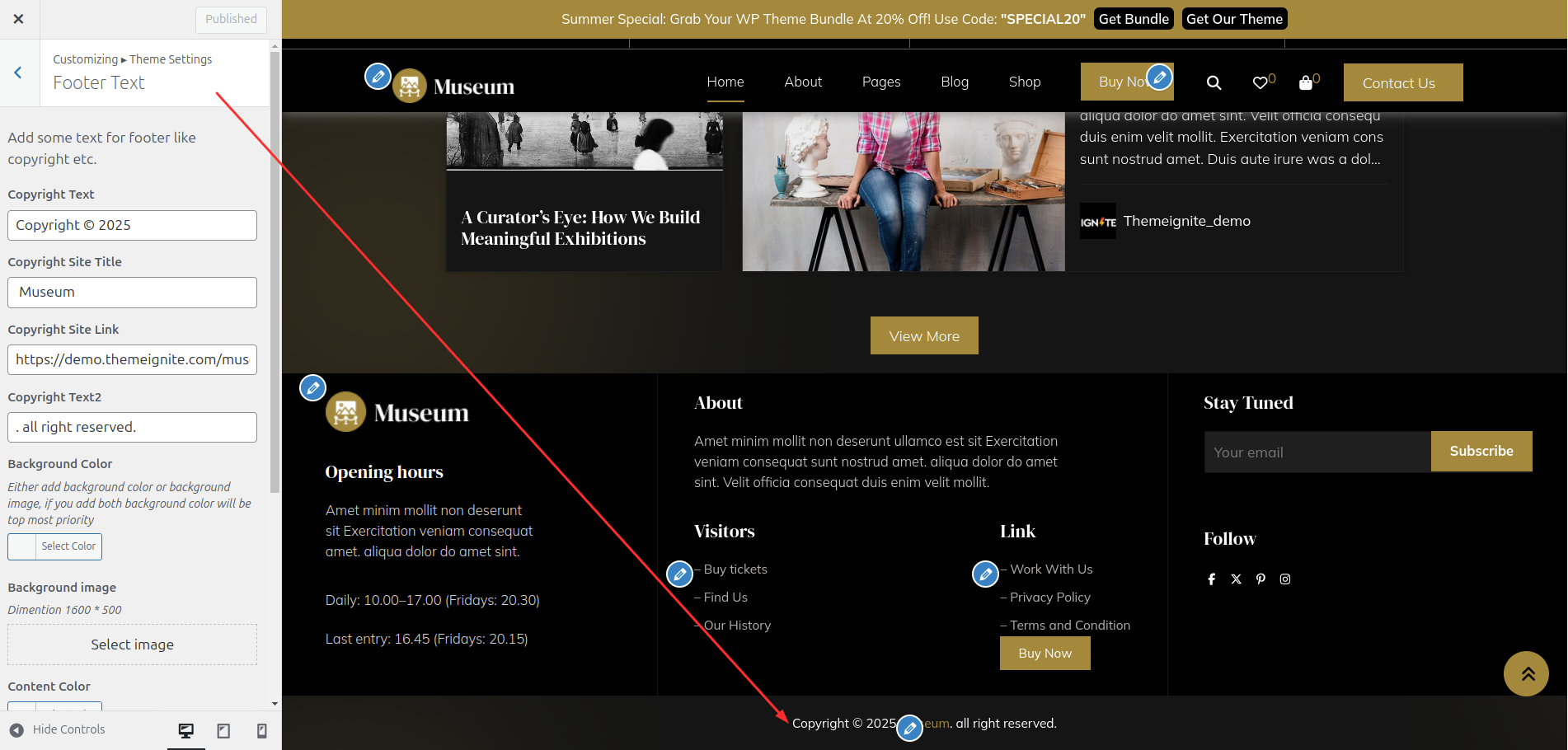Switch to mobile preview device icon
1568x750 pixels.
click(261, 730)
